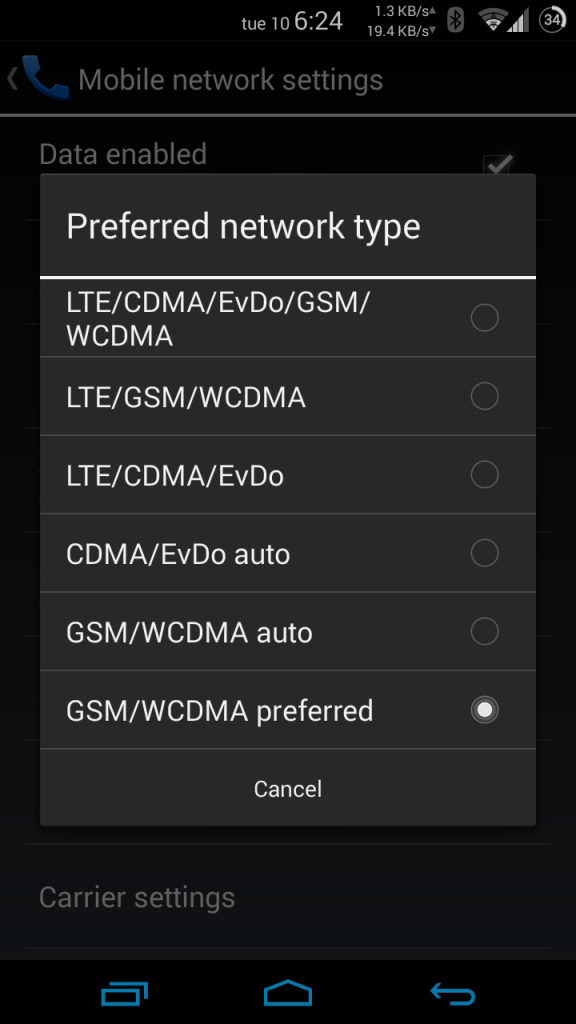Select LTE/CDMA/EvDo/GSM/WCDMA radio button
Image resolution: width=576 pixels, height=1024 pixels.
coord(485,318)
